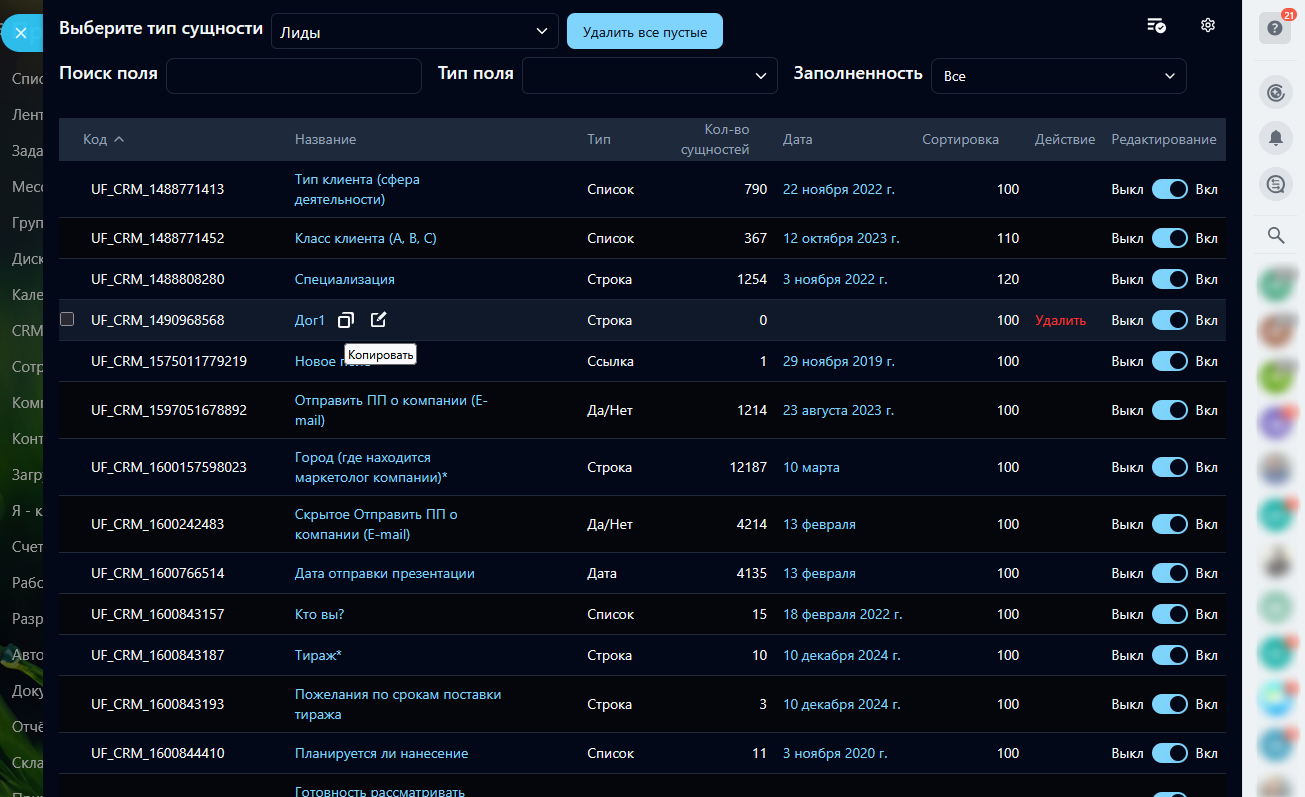Open the Заполненность dropdown showing Все
Screen dimensions: 1305x797
[x=1058, y=76]
